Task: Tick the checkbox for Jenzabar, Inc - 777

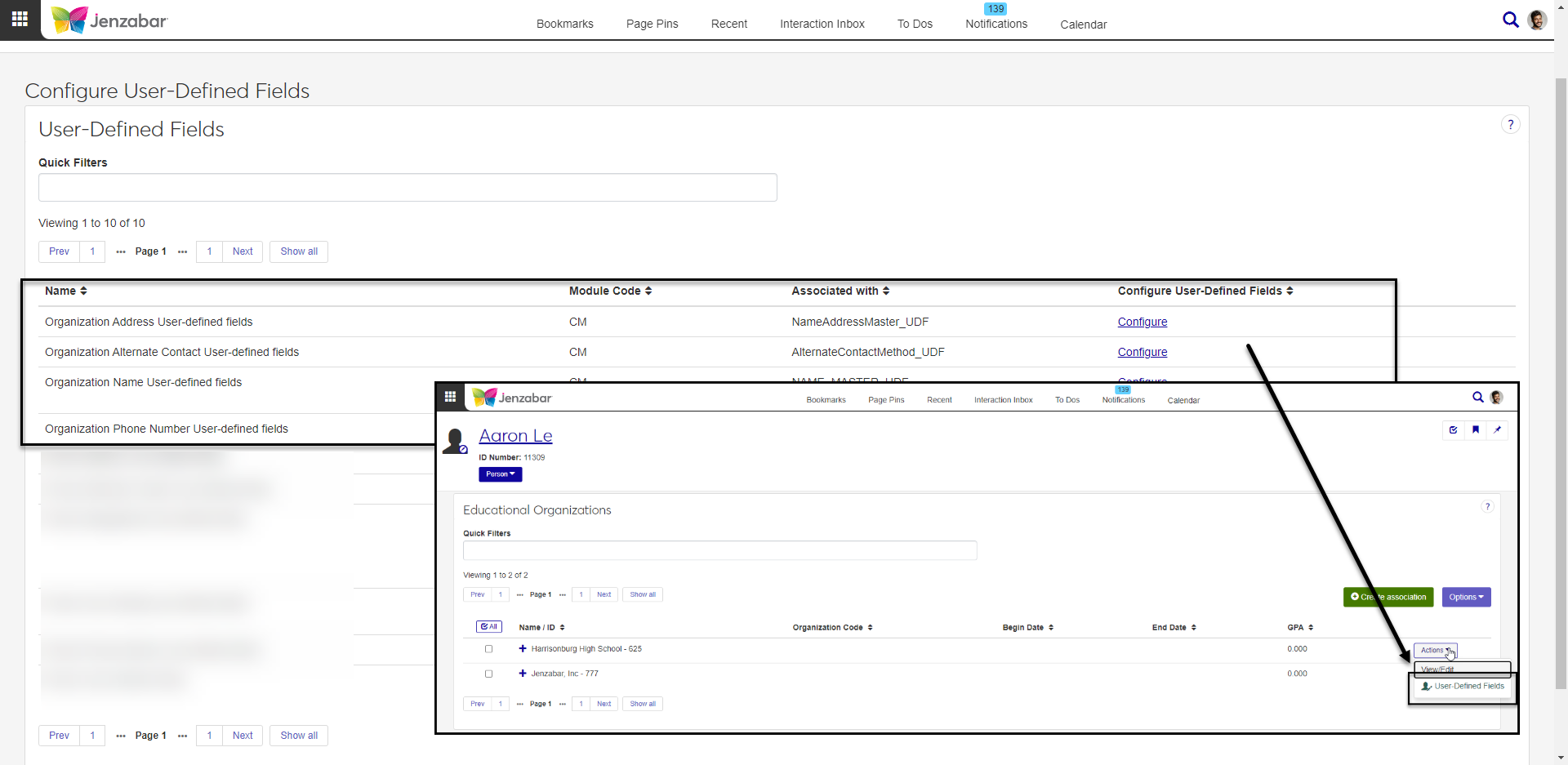Action: [x=488, y=674]
